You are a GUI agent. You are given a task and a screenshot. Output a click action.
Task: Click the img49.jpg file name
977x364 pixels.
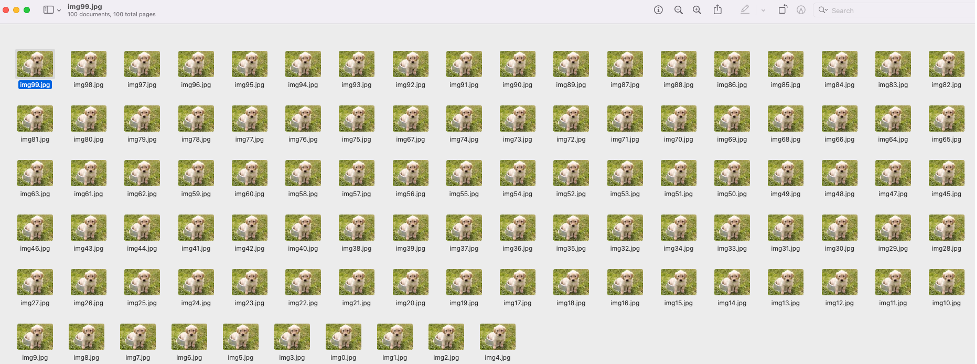point(786,194)
